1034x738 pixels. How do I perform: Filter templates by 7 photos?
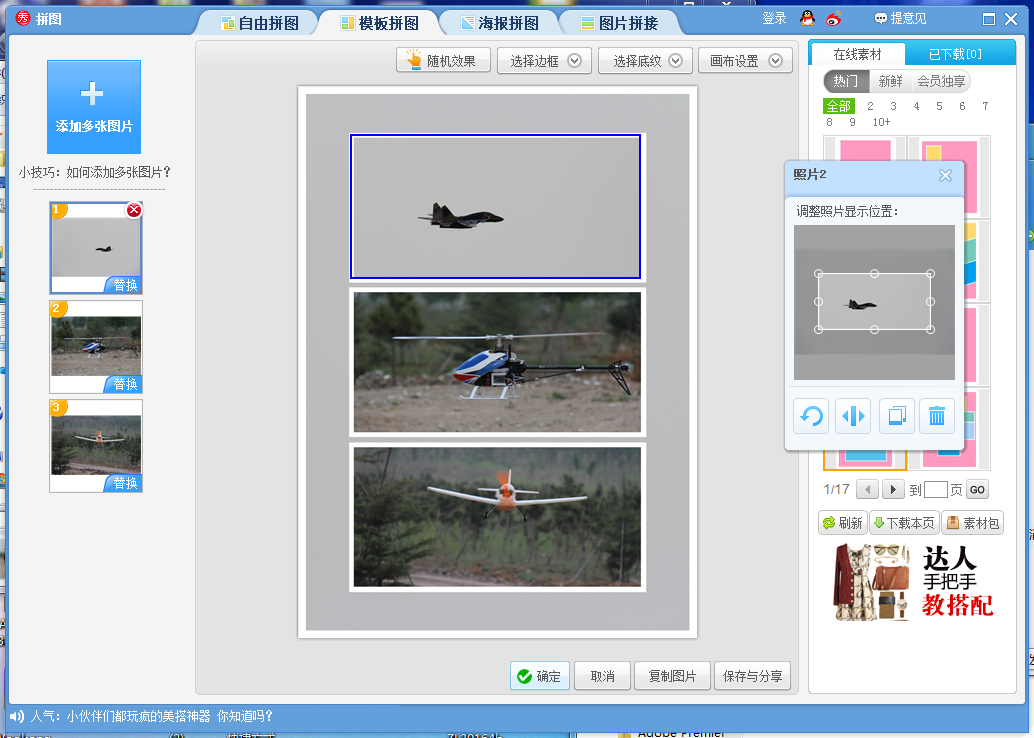985,106
